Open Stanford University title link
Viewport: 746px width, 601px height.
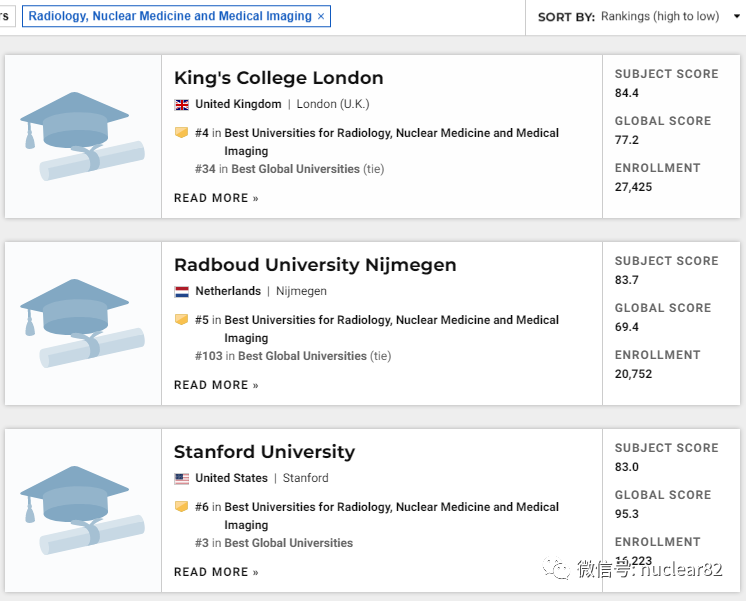264,452
